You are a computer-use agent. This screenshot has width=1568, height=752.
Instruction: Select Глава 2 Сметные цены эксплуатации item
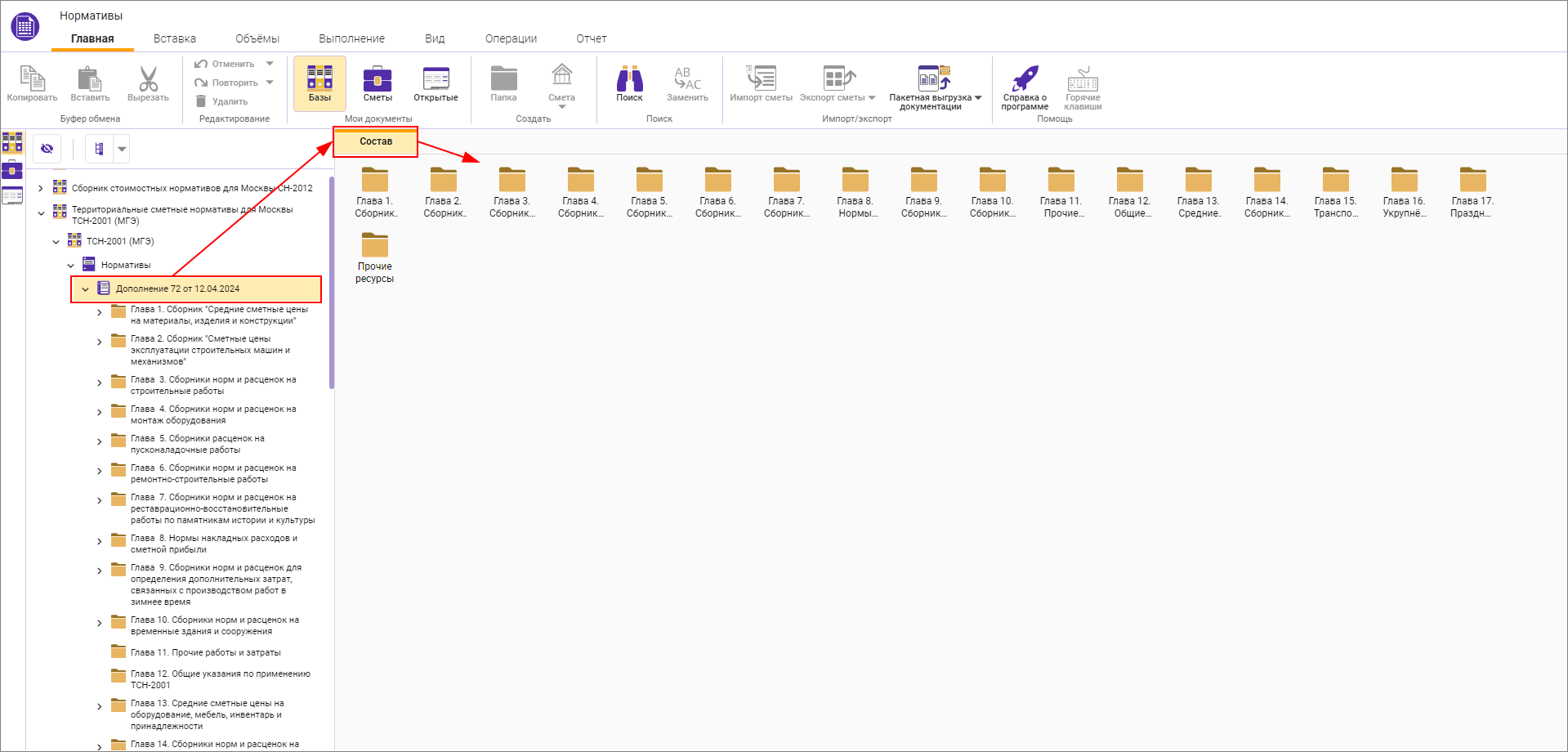click(x=210, y=350)
